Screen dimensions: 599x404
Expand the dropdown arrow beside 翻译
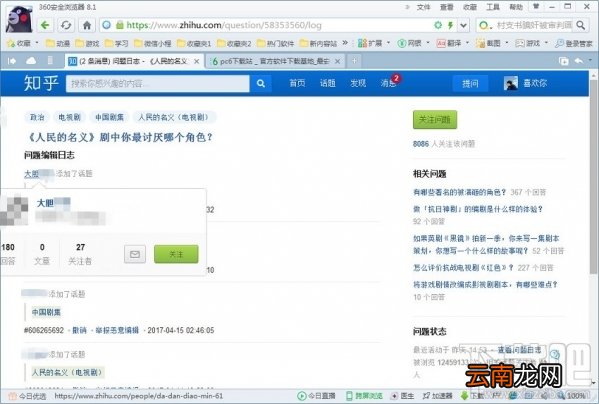[468, 43]
